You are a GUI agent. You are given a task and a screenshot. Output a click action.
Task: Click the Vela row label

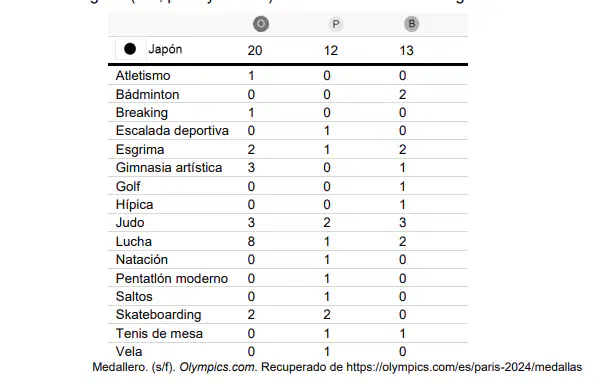pos(129,352)
